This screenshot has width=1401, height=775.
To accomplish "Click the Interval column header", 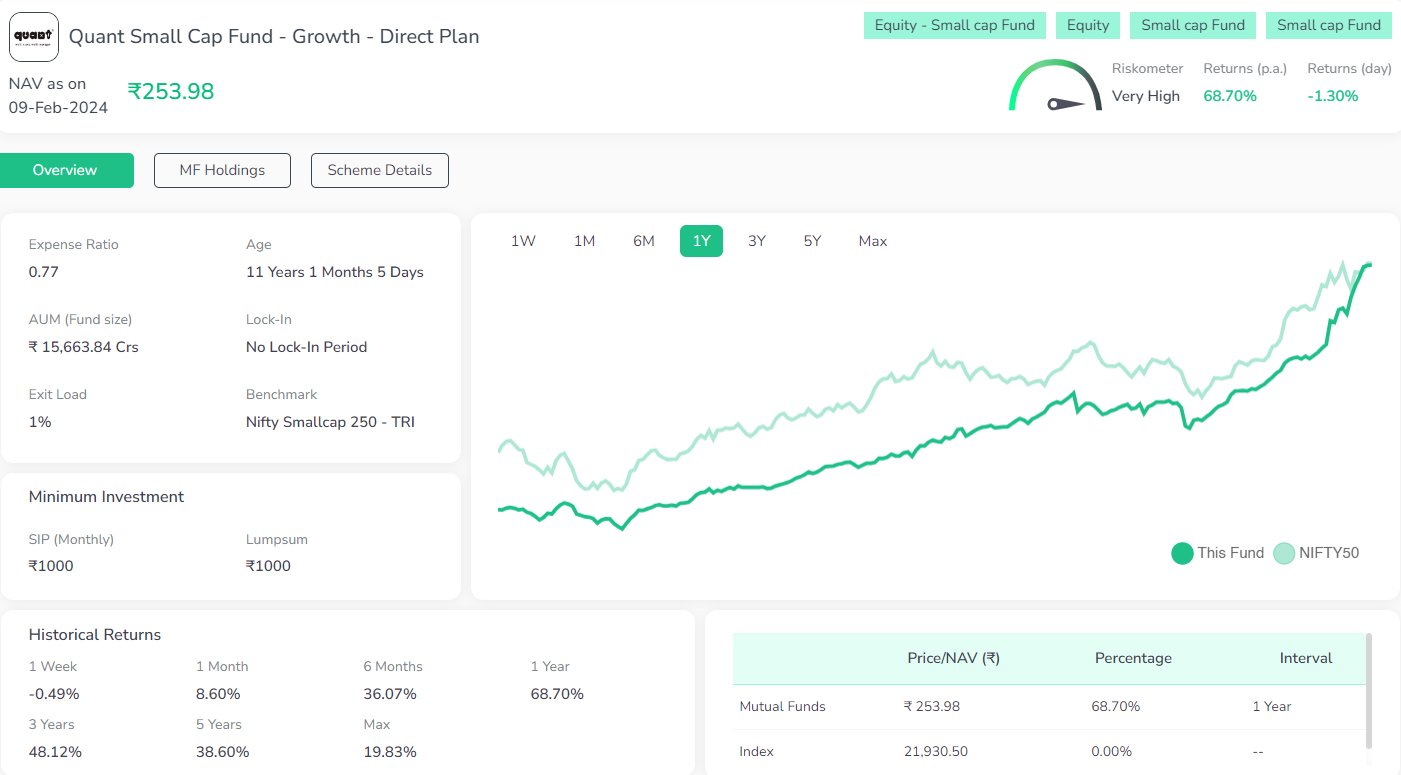I will (1306, 658).
